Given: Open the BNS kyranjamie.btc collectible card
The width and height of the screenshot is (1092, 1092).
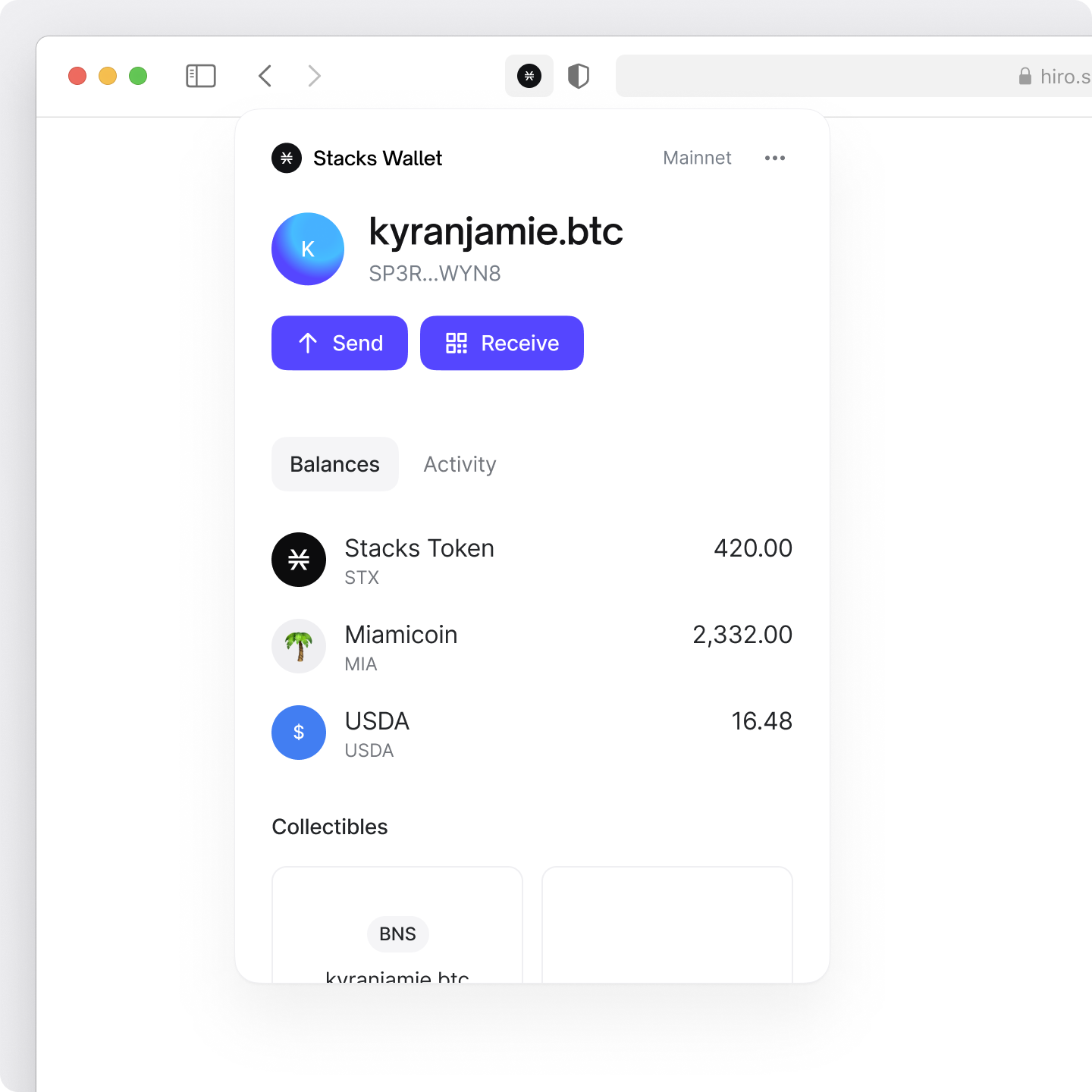Looking at the screenshot, I should click(x=397, y=925).
